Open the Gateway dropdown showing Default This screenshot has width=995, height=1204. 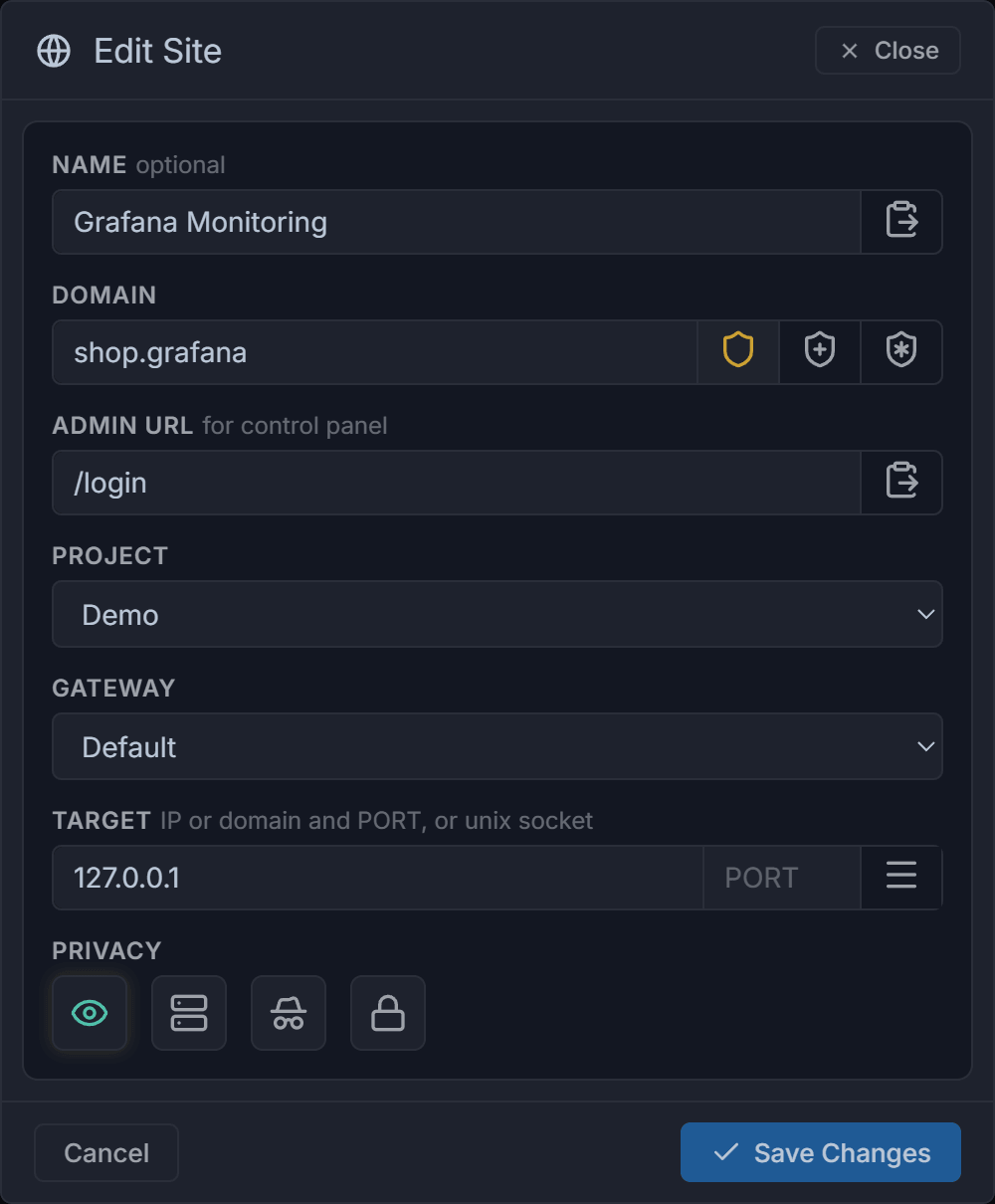click(497, 746)
